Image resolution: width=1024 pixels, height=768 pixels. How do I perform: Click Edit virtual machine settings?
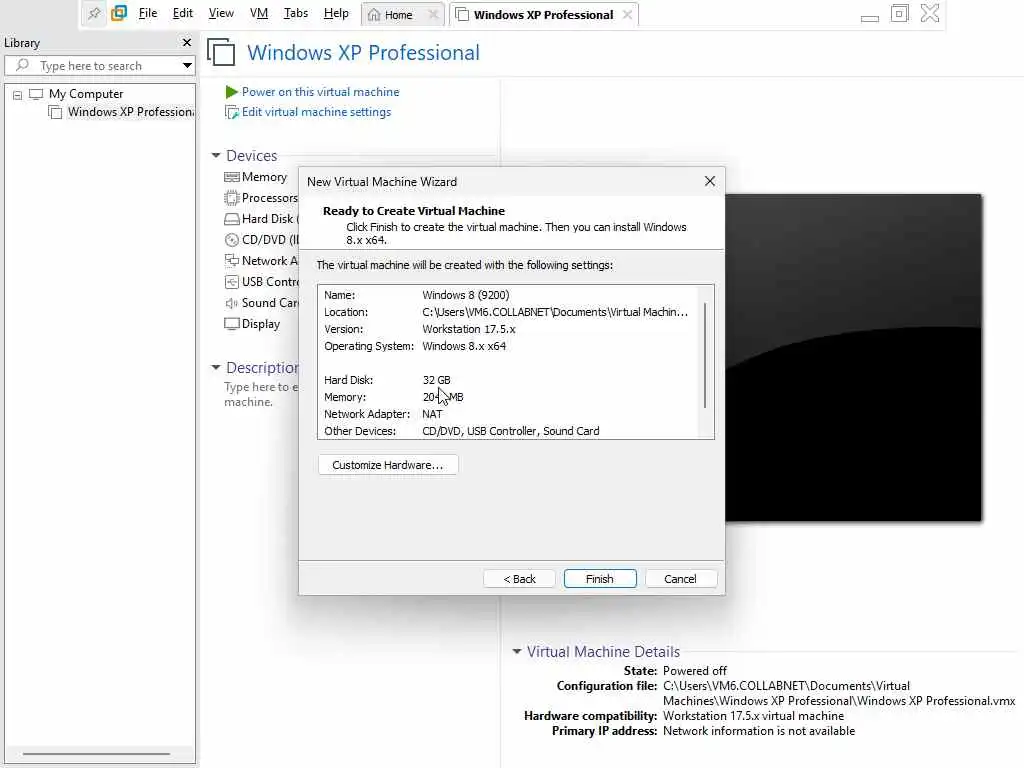[x=316, y=112]
